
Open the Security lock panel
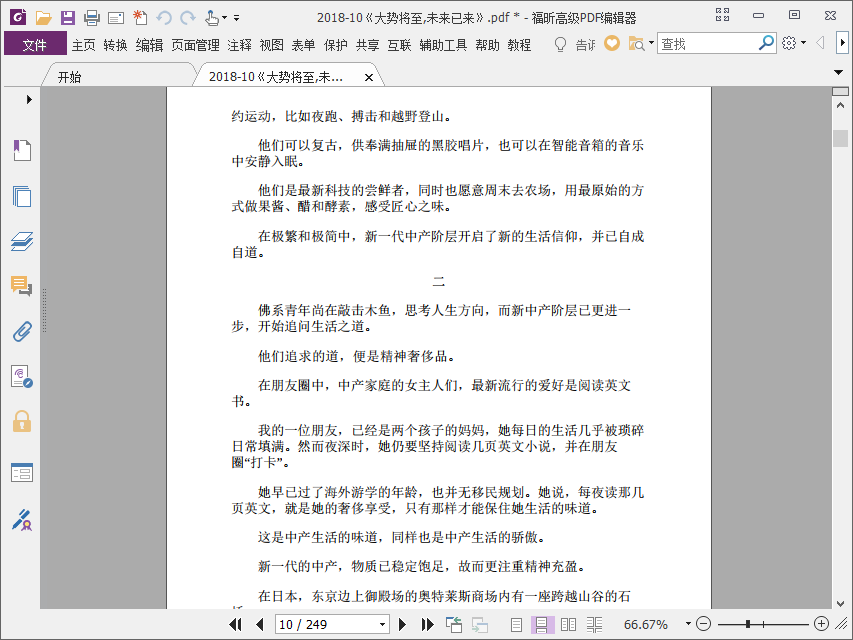coord(22,422)
